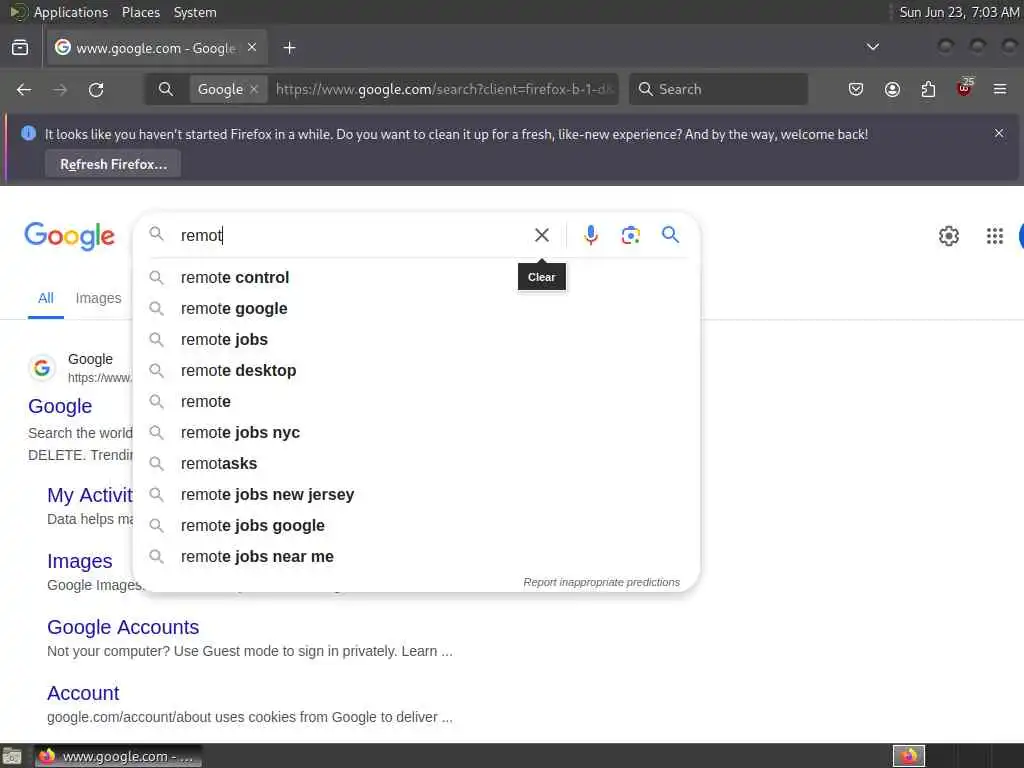
Task: Click the Firefox back arrow button
Action: click(x=24, y=89)
